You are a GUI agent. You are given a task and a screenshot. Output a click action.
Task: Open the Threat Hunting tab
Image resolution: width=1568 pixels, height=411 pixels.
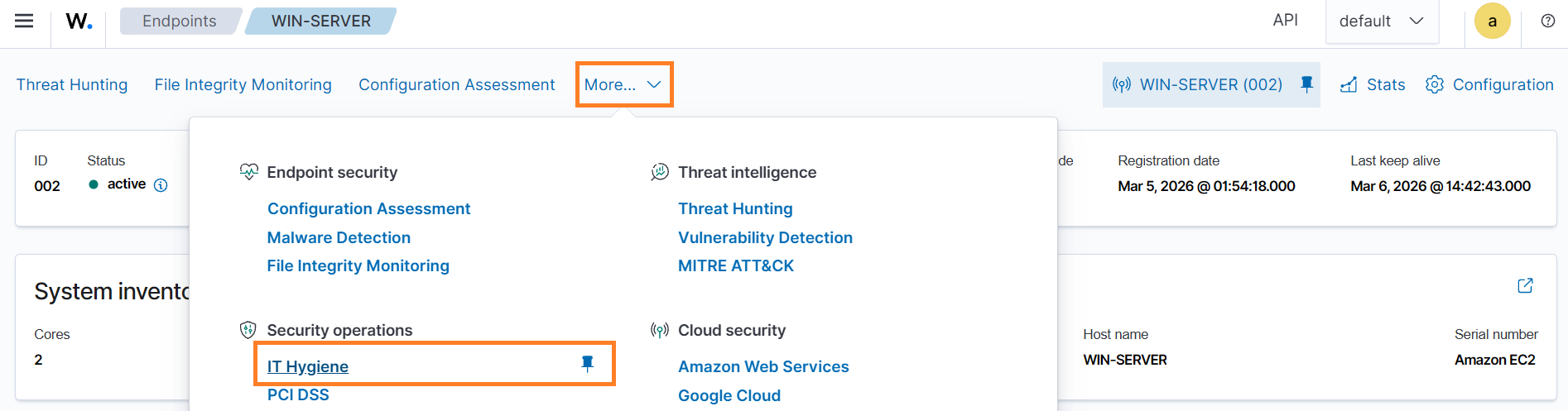[72, 84]
